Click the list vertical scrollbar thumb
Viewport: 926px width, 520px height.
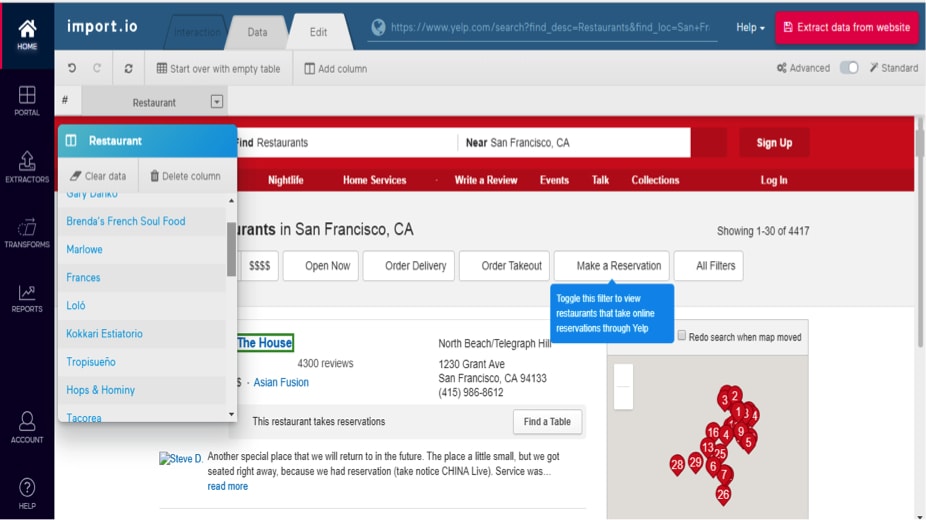231,249
